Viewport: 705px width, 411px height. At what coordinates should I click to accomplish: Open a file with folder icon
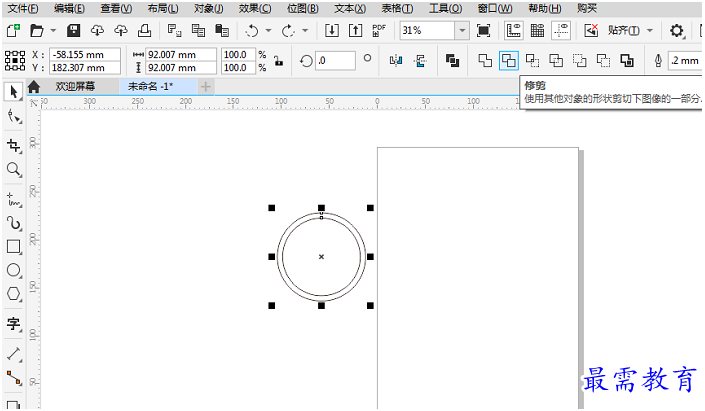click(36, 31)
